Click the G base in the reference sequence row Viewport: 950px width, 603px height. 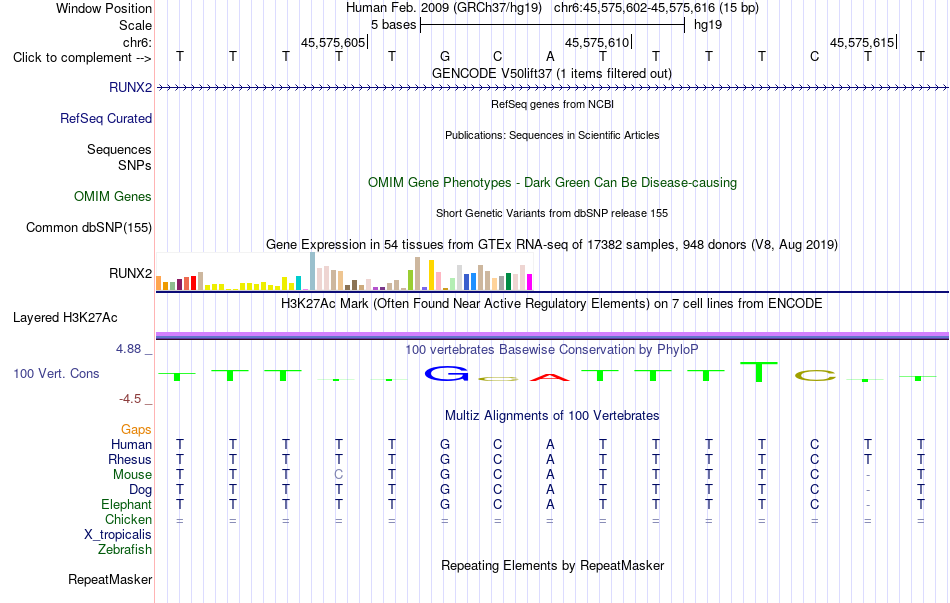tap(445, 56)
